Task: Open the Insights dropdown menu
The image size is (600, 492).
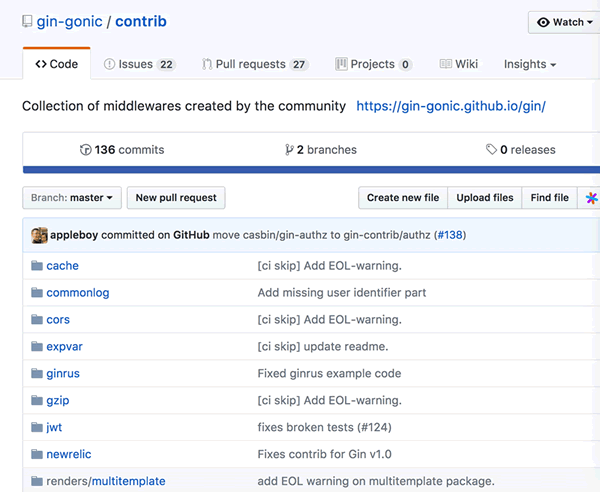Action: click(x=530, y=64)
